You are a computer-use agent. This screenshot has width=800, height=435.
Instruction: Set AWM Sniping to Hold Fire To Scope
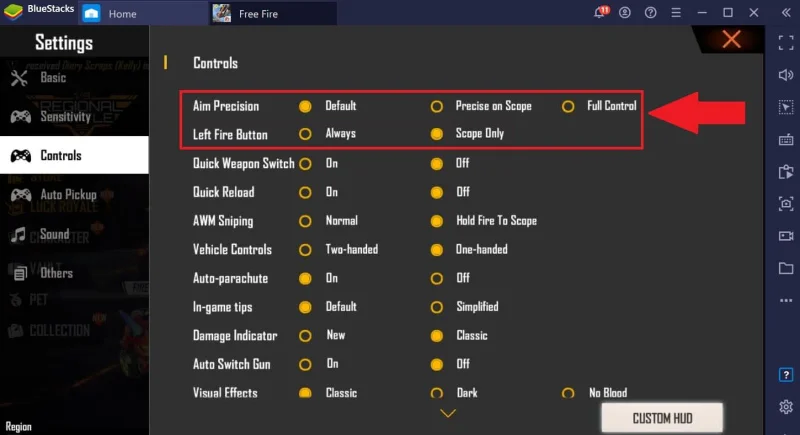[437, 221]
